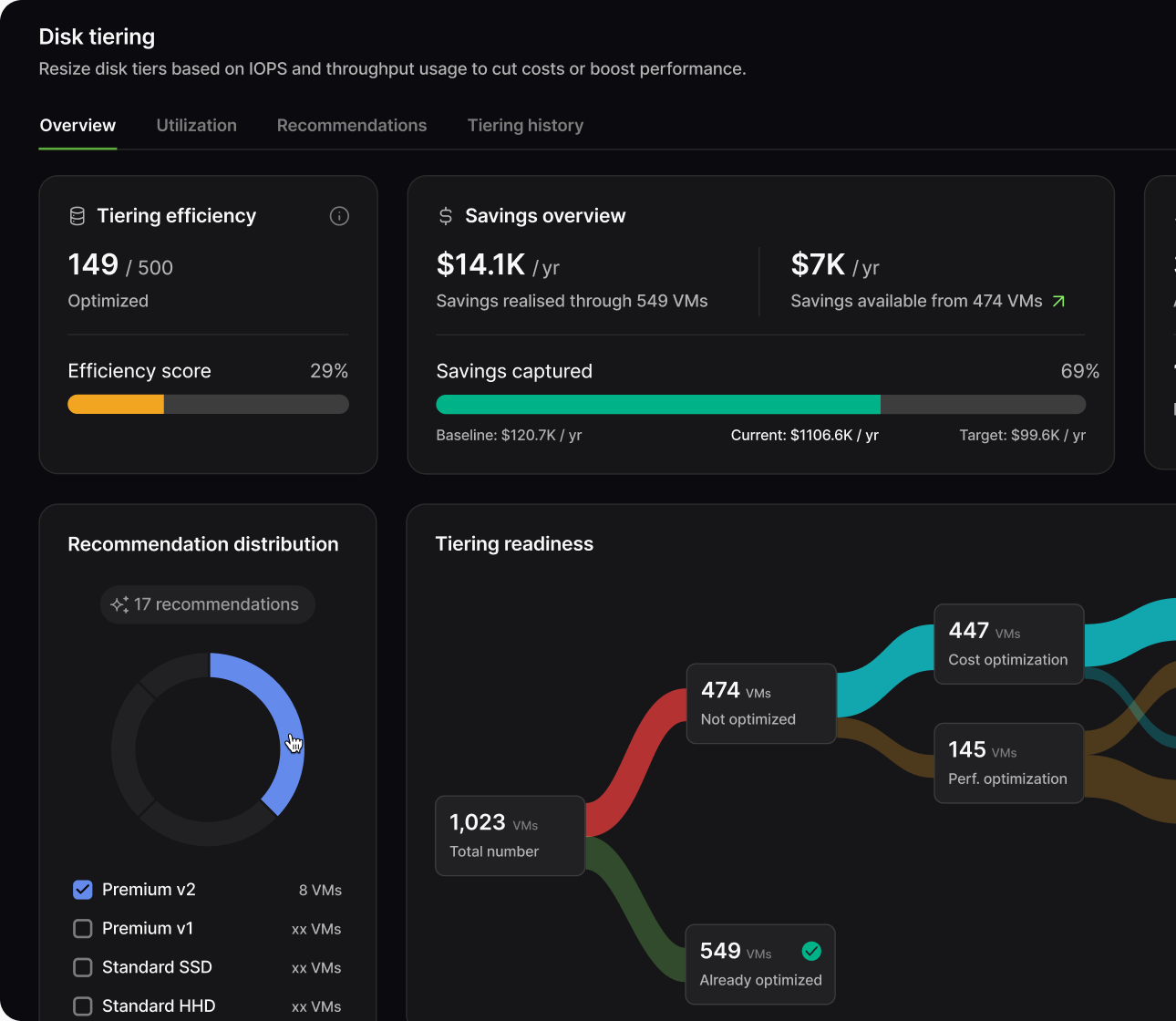
Task: Open the Tiering history tab
Action: (x=525, y=126)
